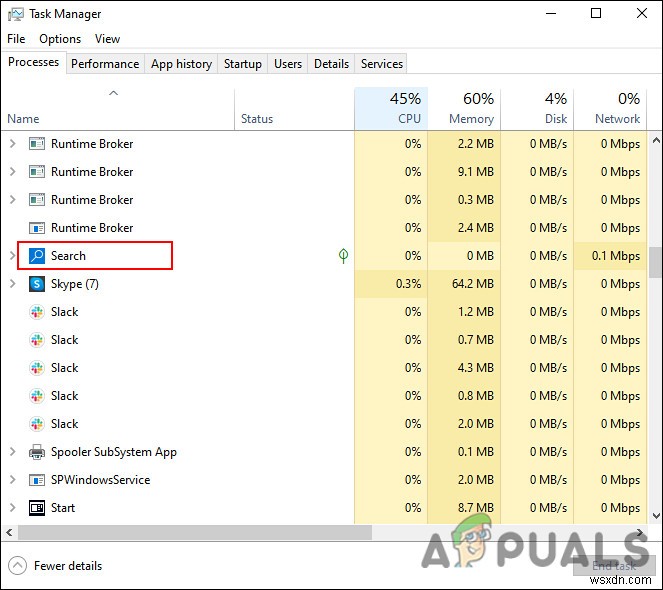Select the Spooler SubSystem App name
Image resolution: width=663 pixels, height=590 pixels.
coord(114,452)
